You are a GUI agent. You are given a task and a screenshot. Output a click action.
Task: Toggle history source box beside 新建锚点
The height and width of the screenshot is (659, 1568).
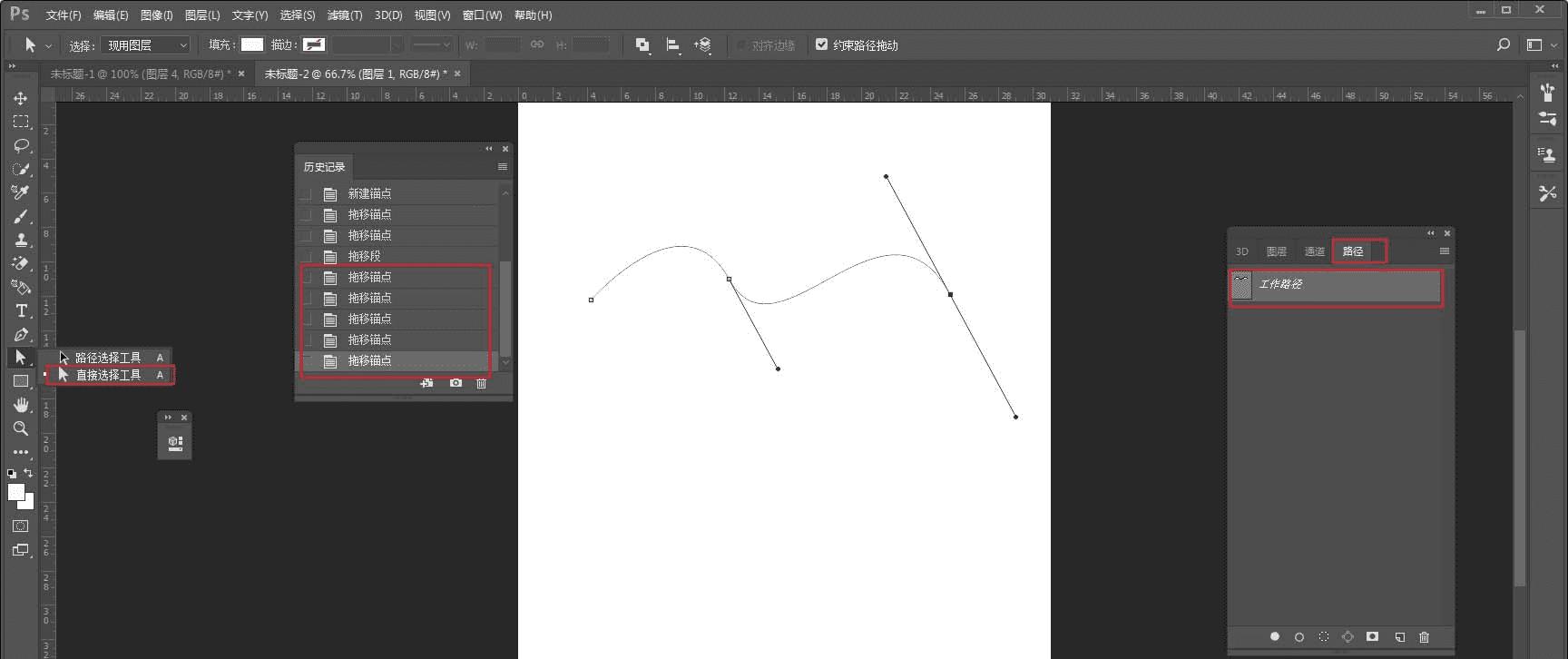coord(307,193)
